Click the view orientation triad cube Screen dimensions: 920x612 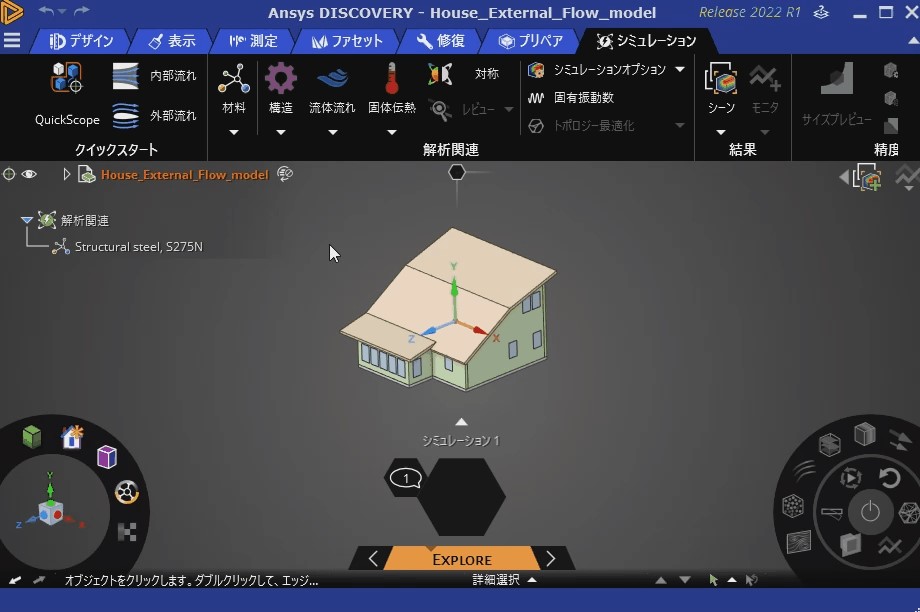pos(50,513)
